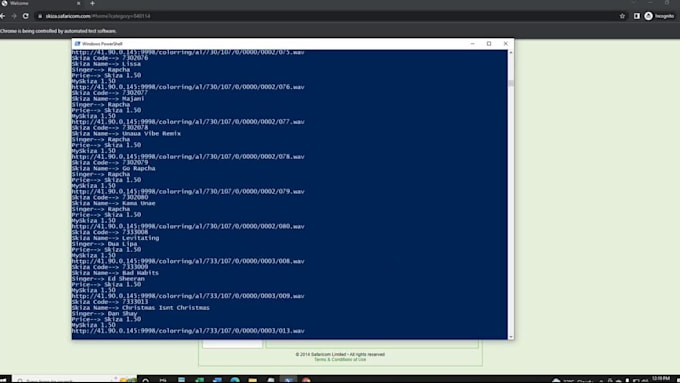Open File Explorer from taskbar
Image resolution: width=680 pixels, height=383 pixels.
[x=252, y=380]
